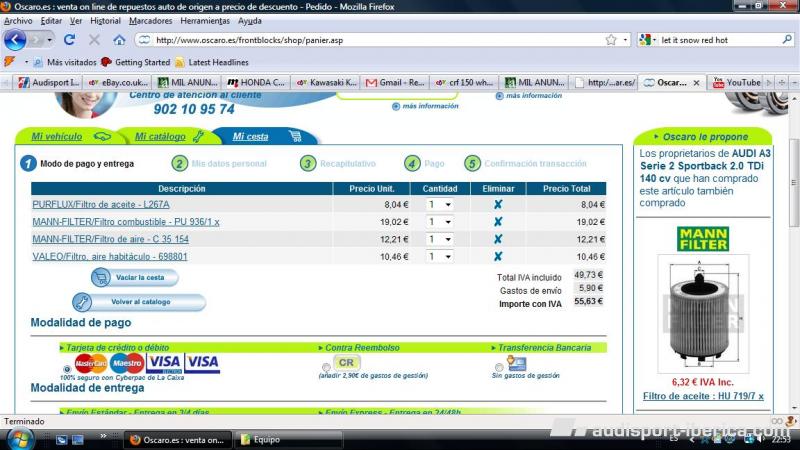Run the search with the magnifier icon
Screen dimensions: 800x450
click(787, 40)
